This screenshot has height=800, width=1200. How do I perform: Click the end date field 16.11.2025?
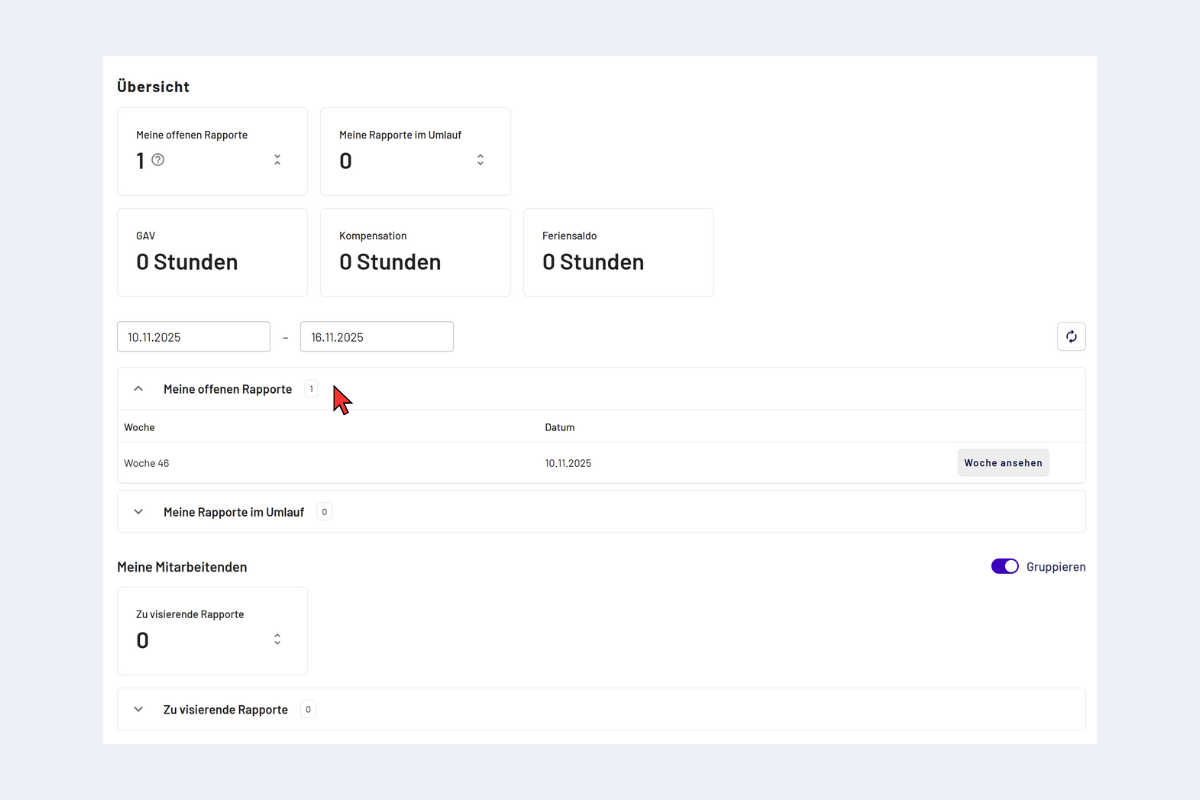click(376, 337)
